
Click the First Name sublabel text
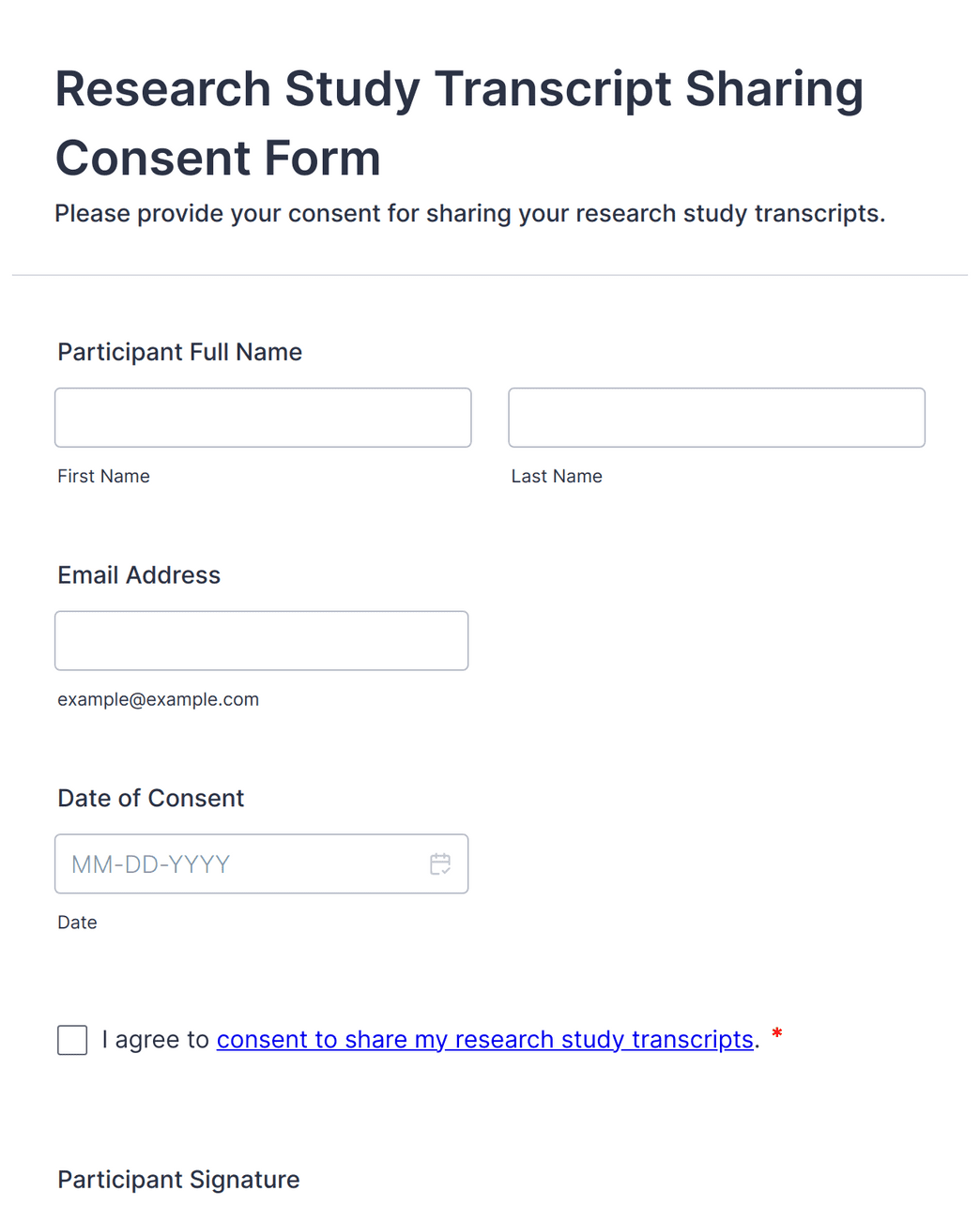[x=103, y=477]
